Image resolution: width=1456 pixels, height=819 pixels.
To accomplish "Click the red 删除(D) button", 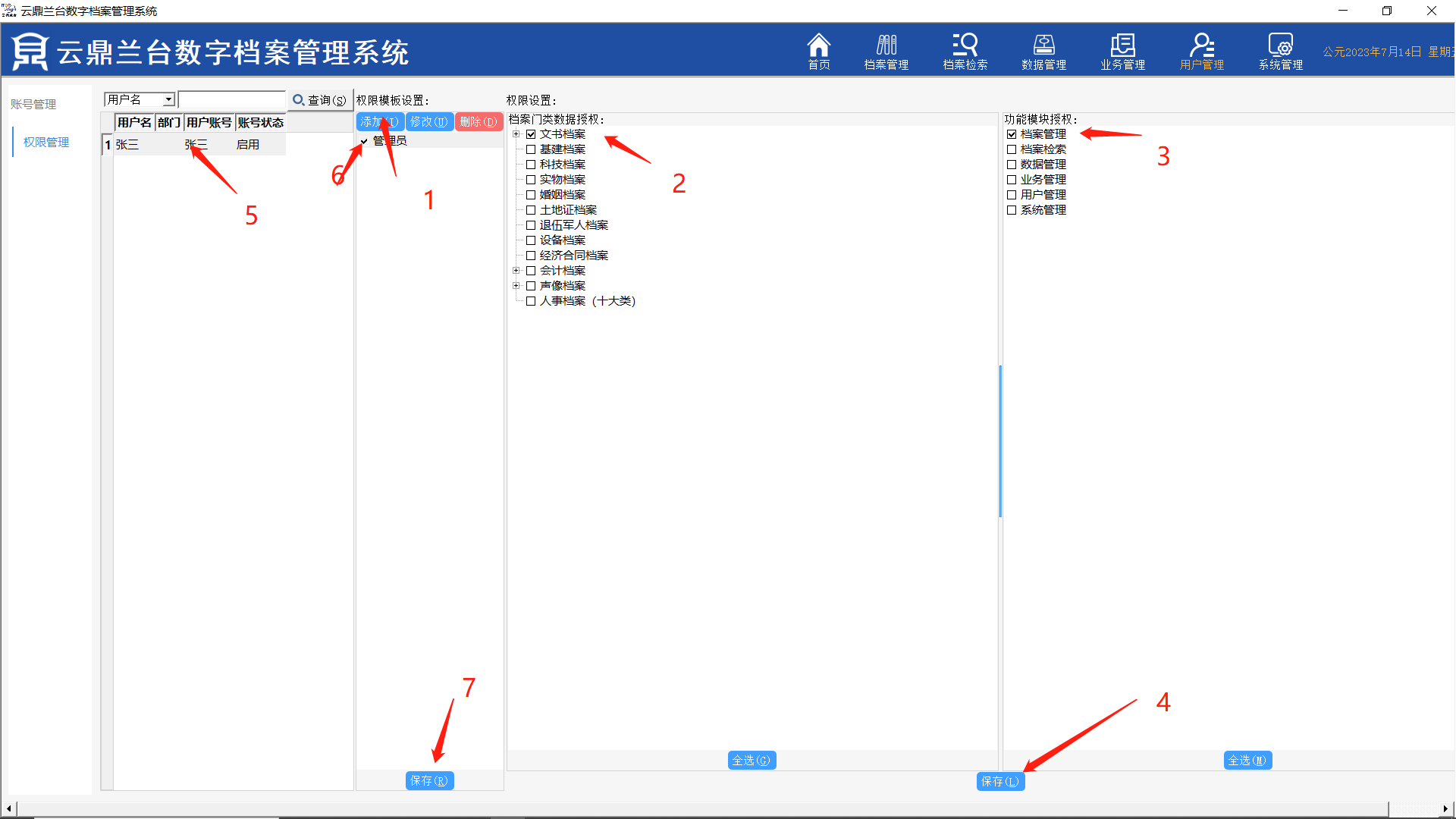I will tap(479, 121).
